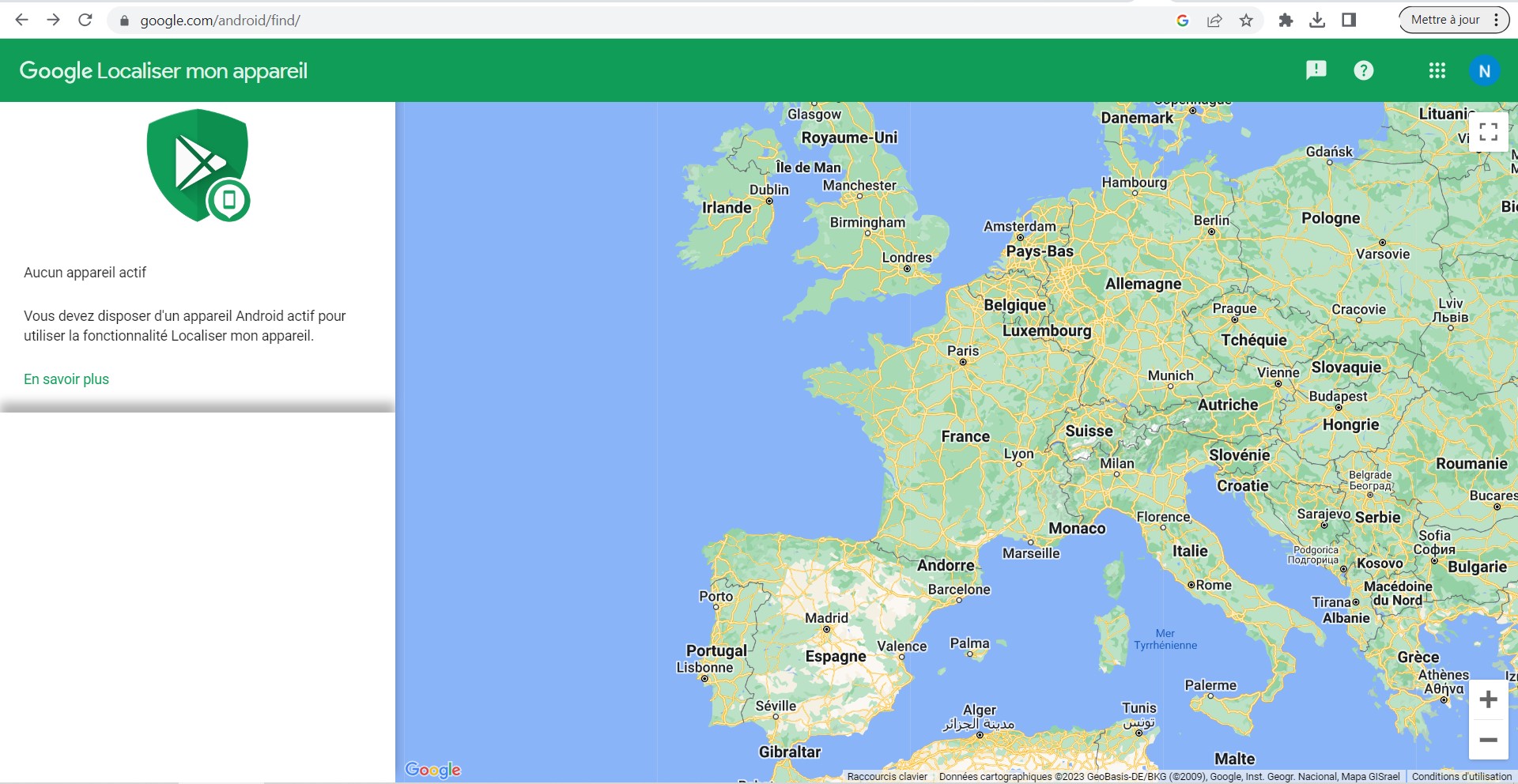
Task: Open the account avatar N
Action: point(1484,70)
